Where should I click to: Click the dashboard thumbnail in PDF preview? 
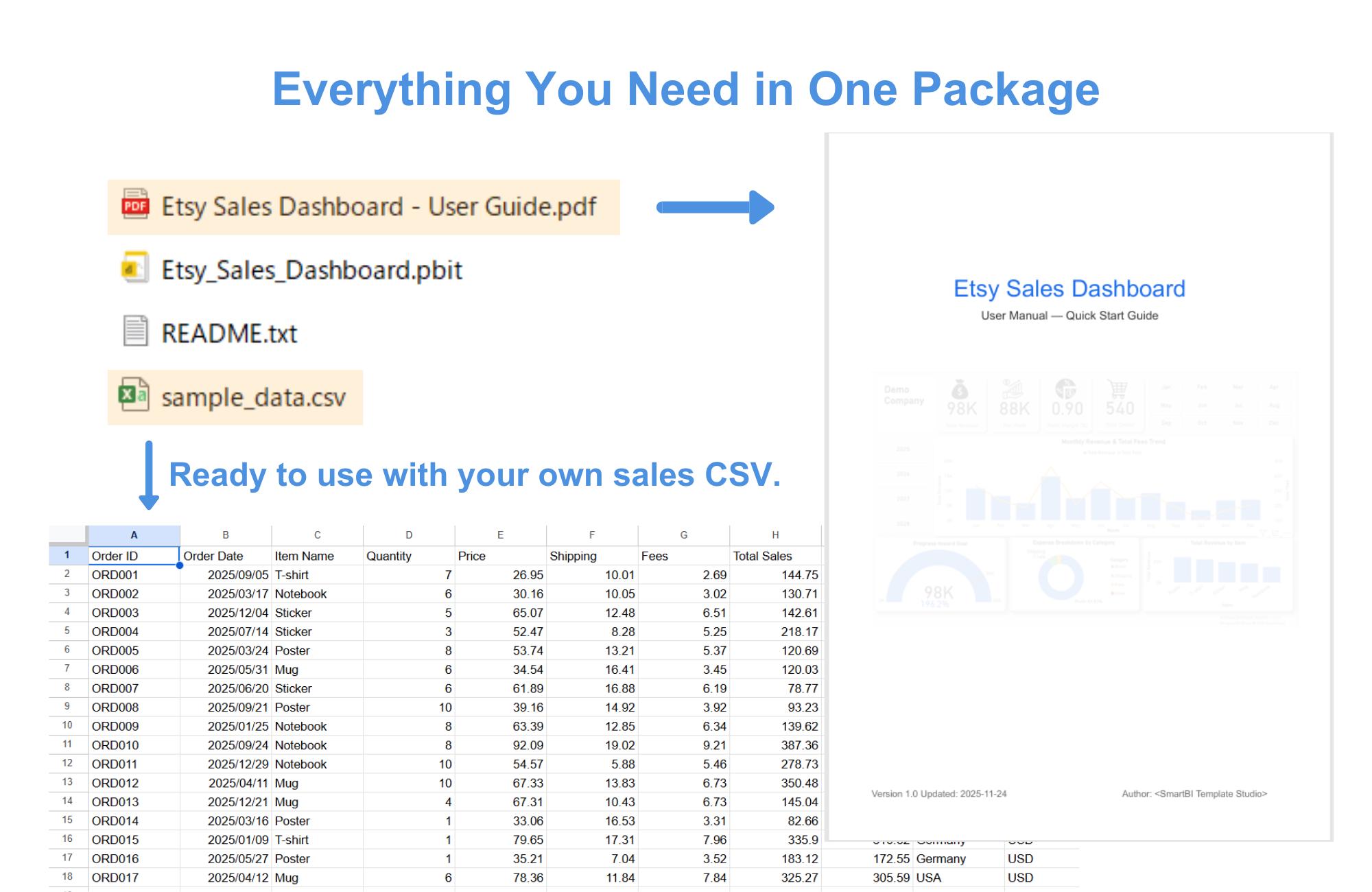coord(1084,497)
